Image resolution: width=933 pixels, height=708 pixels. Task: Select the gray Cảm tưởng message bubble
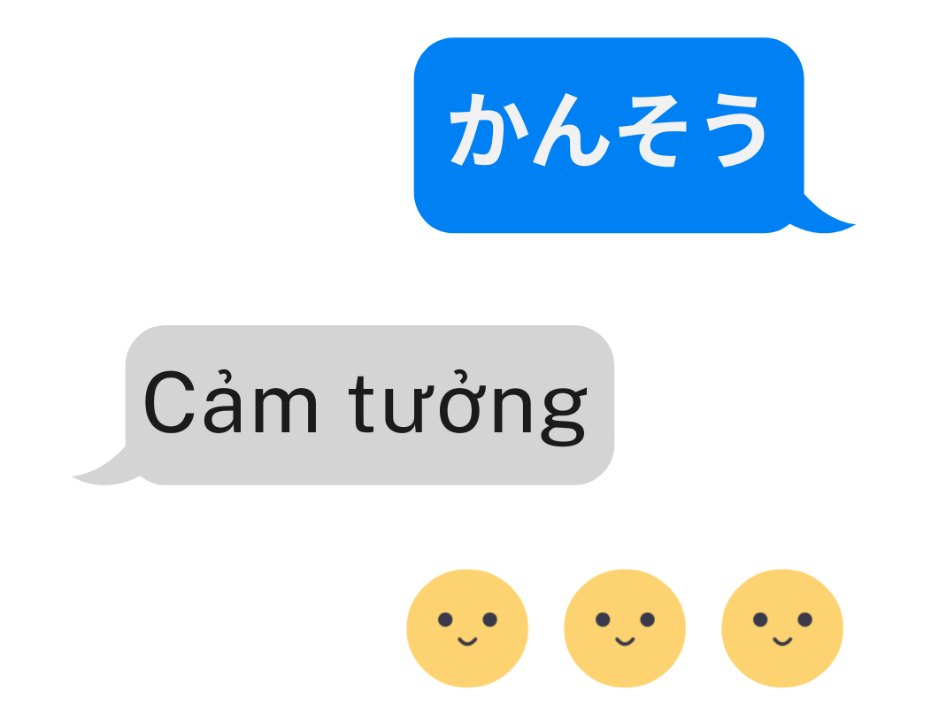370,405
